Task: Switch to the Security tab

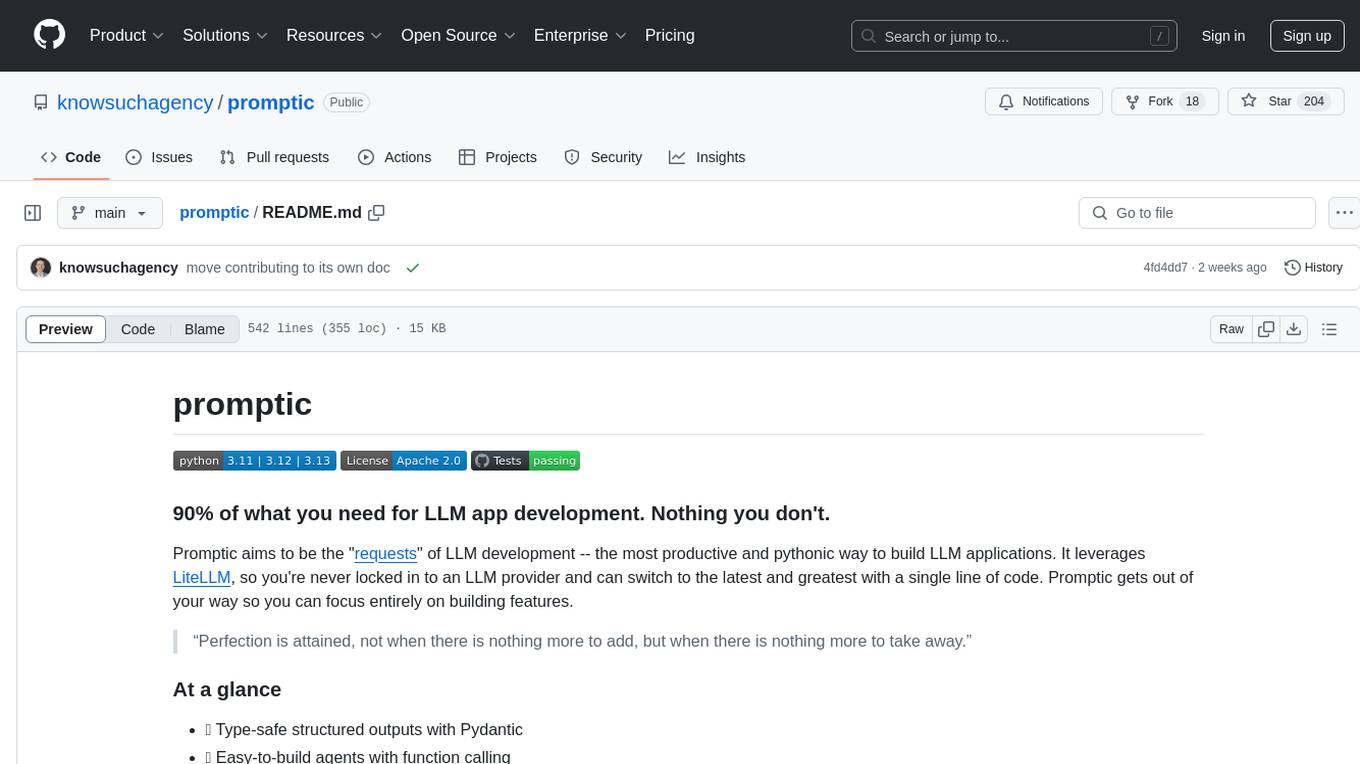Action: click(603, 157)
